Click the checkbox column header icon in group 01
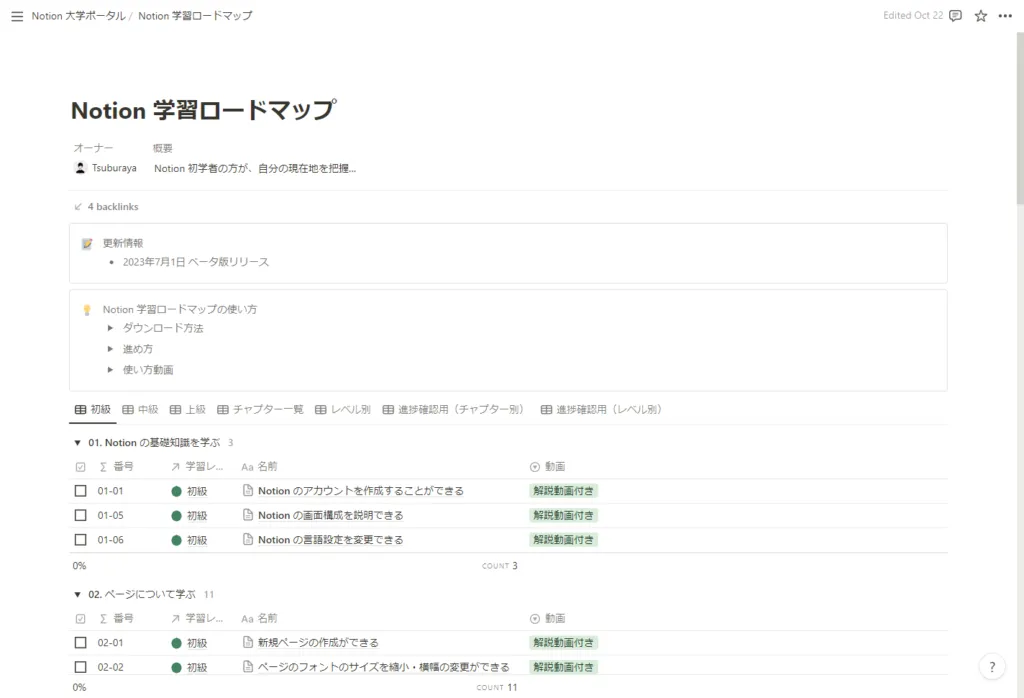The image size is (1024, 698). pyautogui.click(x=80, y=467)
